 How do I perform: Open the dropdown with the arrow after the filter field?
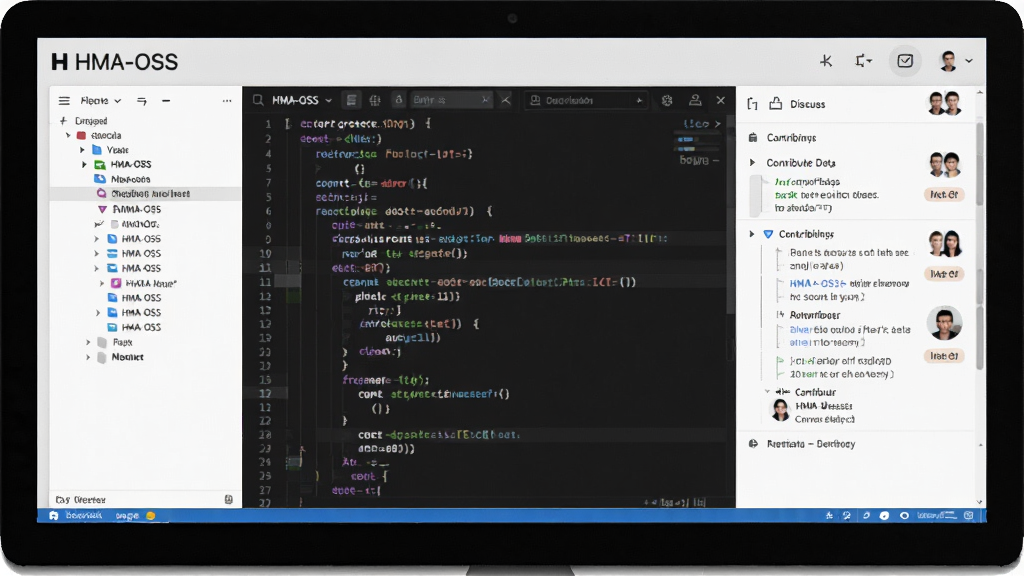(x=586, y=100)
